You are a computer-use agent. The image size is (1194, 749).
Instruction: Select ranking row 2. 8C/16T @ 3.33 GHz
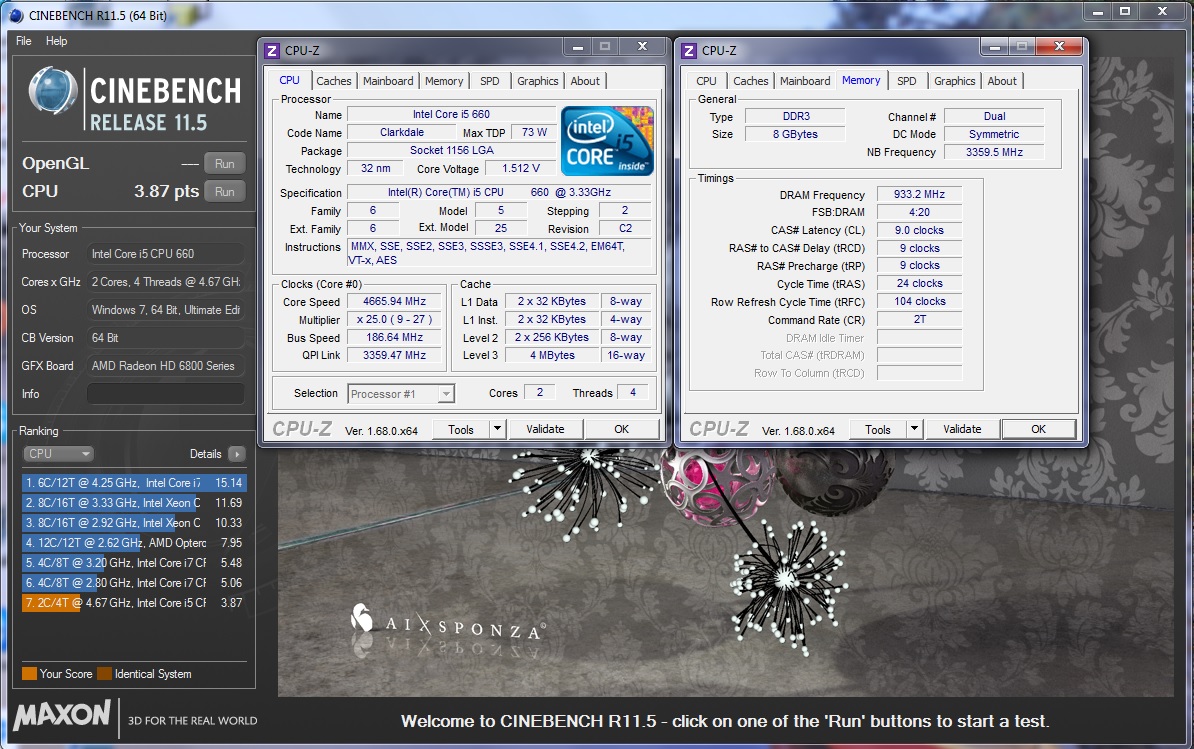tap(134, 502)
